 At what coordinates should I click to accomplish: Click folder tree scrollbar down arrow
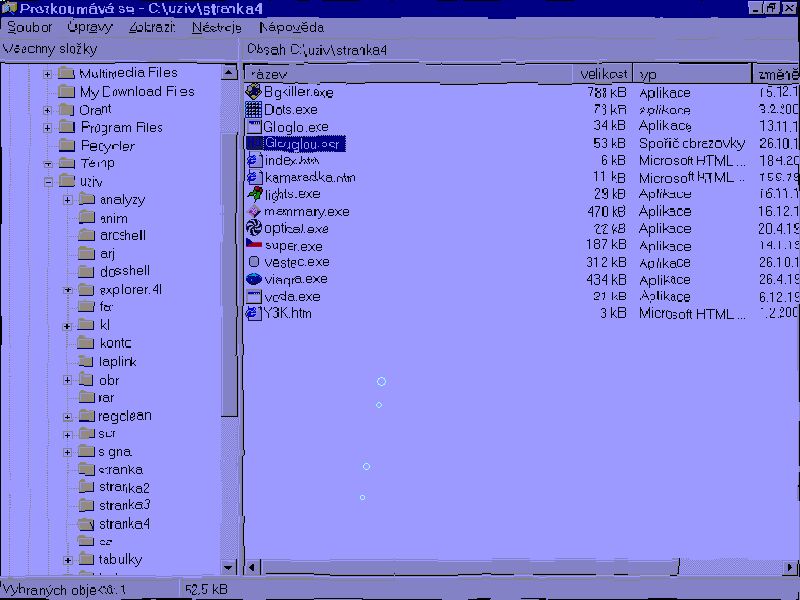pyautogui.click(x=229, y=567)
